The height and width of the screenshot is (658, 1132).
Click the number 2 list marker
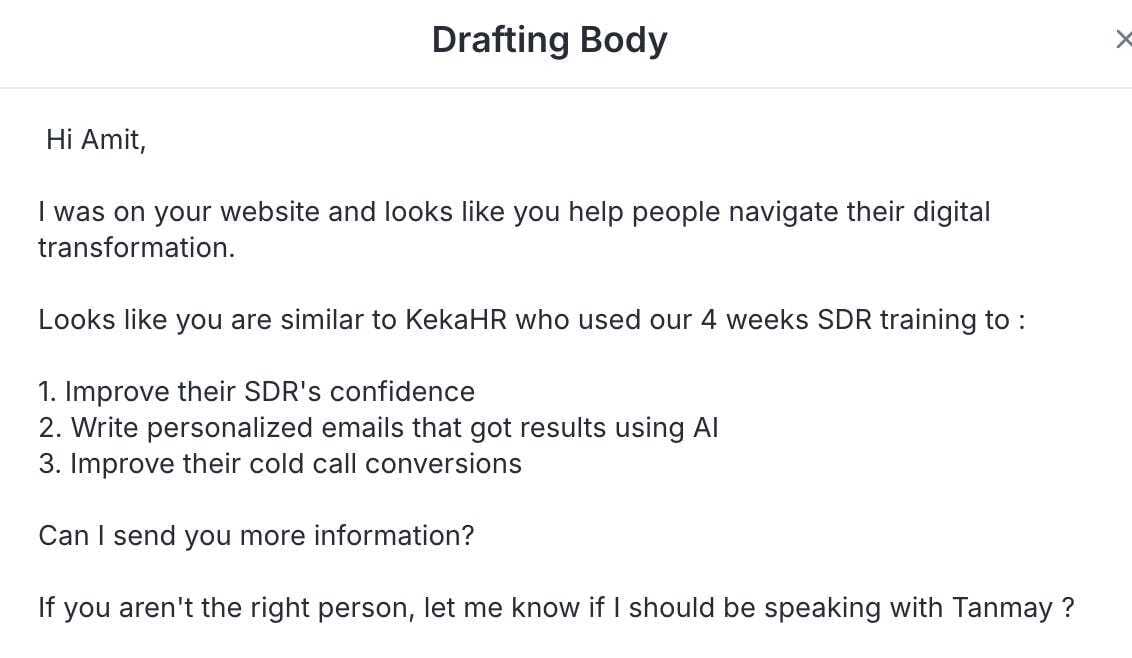pyautogui.click(x=50, y=428)
